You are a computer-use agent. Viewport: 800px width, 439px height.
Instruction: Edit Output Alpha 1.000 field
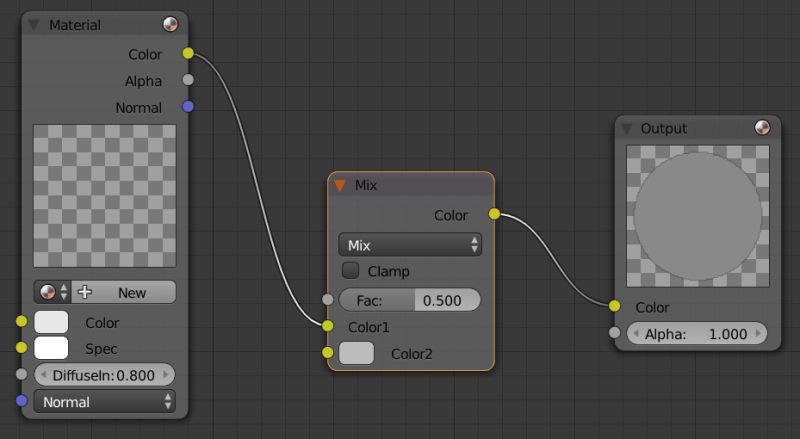[697, 333]
